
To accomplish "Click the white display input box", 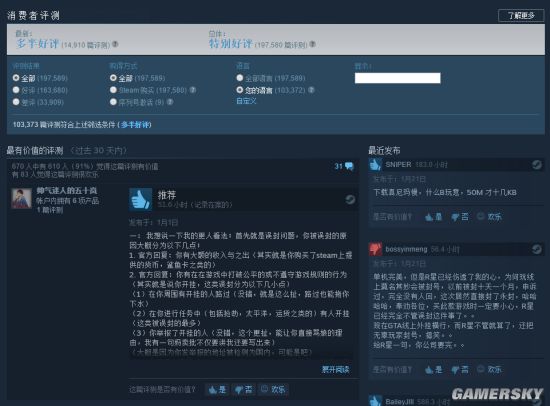I will click(397, 78).
